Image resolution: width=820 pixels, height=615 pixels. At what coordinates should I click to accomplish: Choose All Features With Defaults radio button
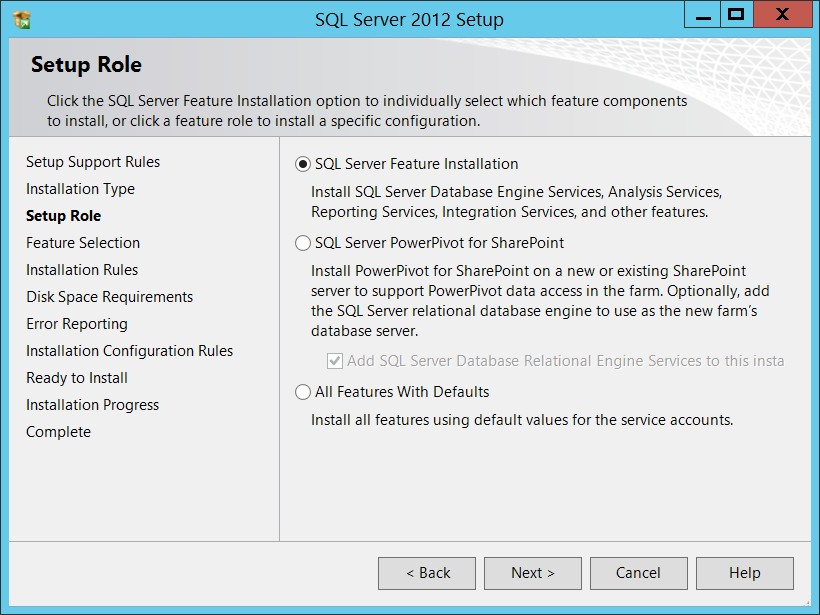point(303,392)
